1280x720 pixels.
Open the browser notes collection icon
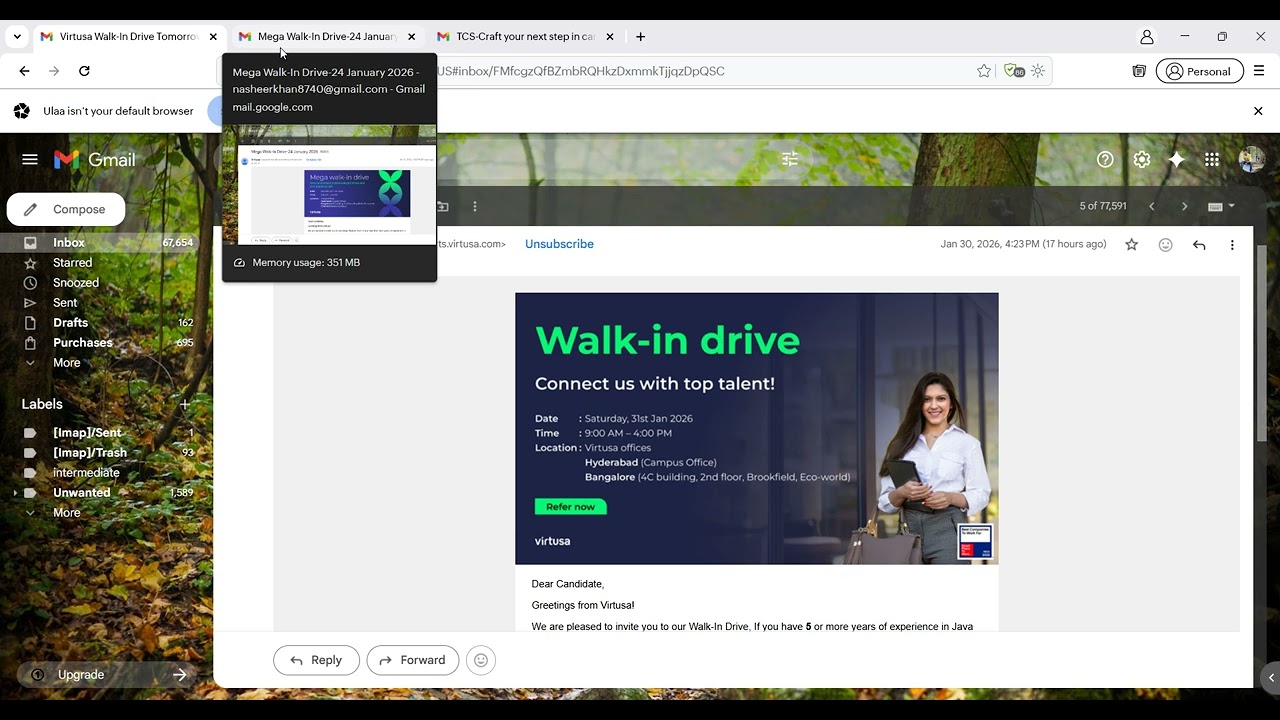pyautogui.click(x=1139, y=71)
